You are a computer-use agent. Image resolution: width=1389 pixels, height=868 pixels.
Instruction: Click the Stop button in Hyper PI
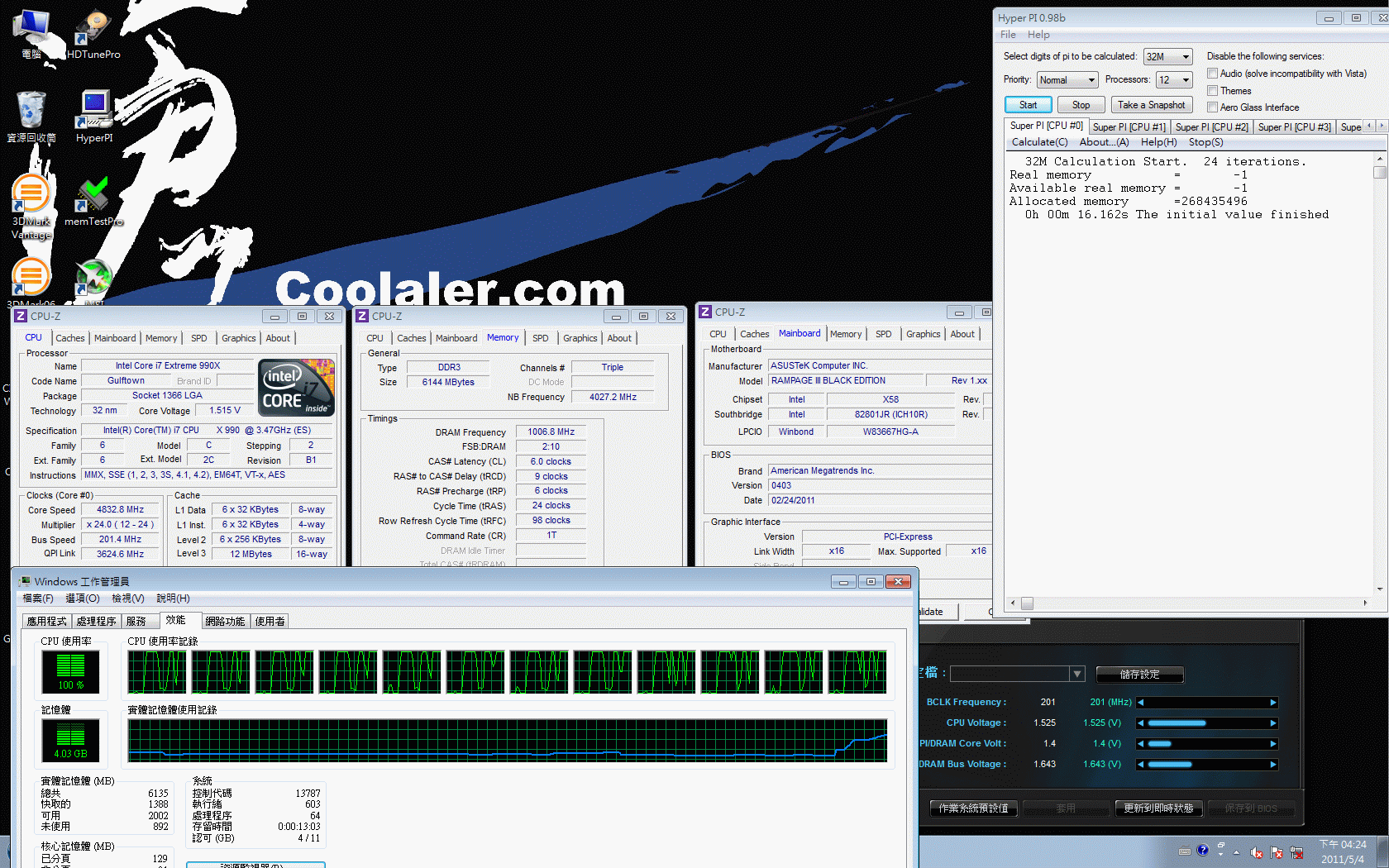(1081, 105)
